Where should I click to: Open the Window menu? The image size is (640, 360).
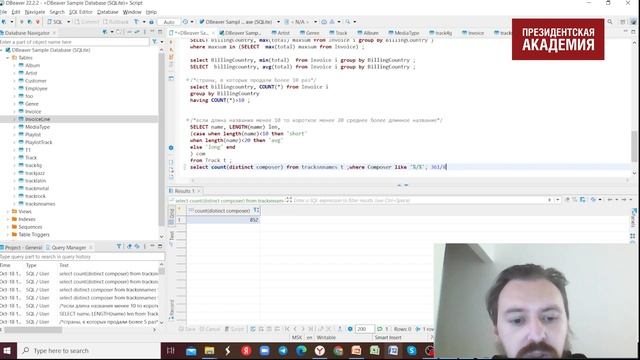[x=132, y=12]
